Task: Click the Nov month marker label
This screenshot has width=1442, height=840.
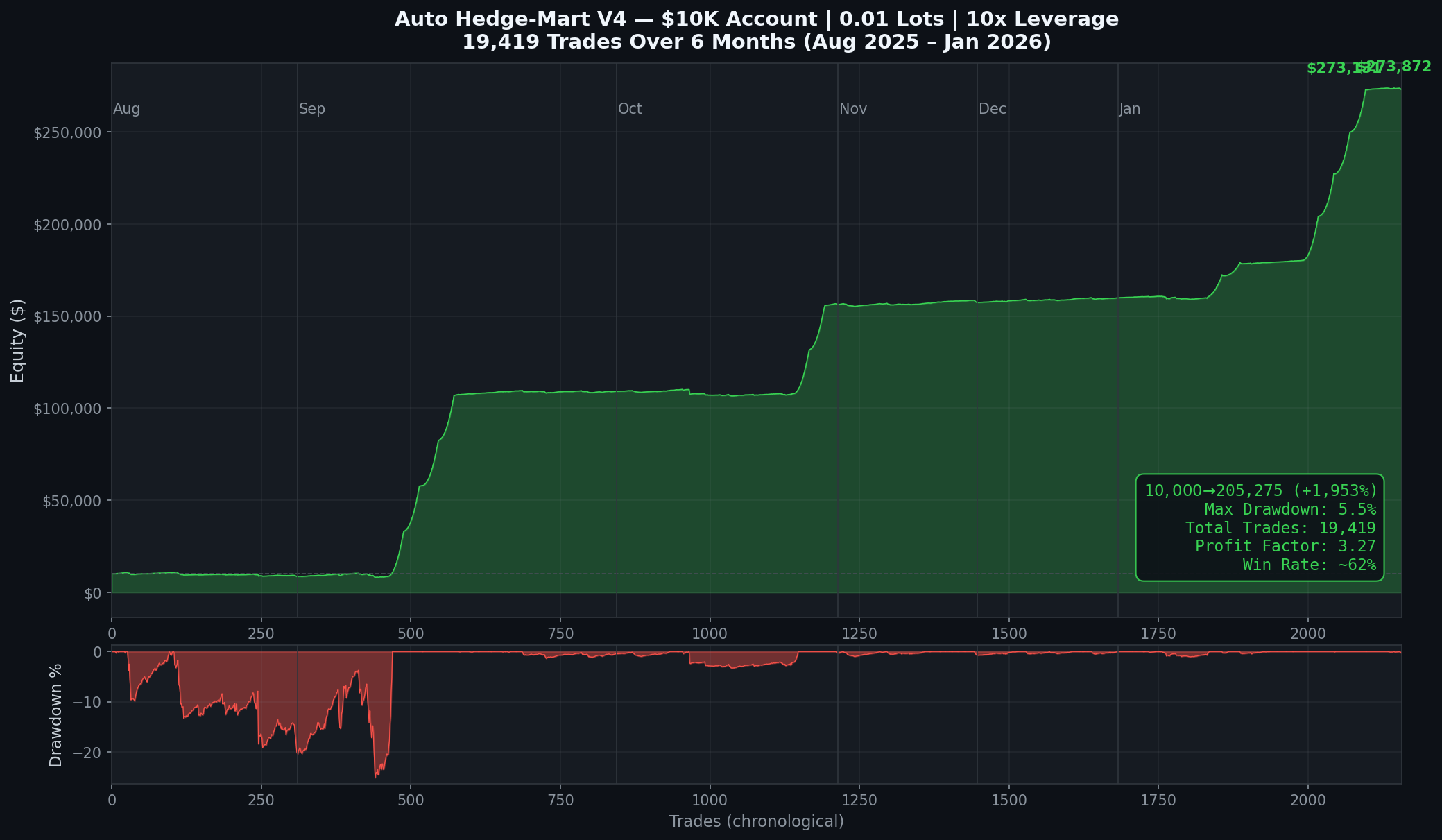Action: [852, 109]
